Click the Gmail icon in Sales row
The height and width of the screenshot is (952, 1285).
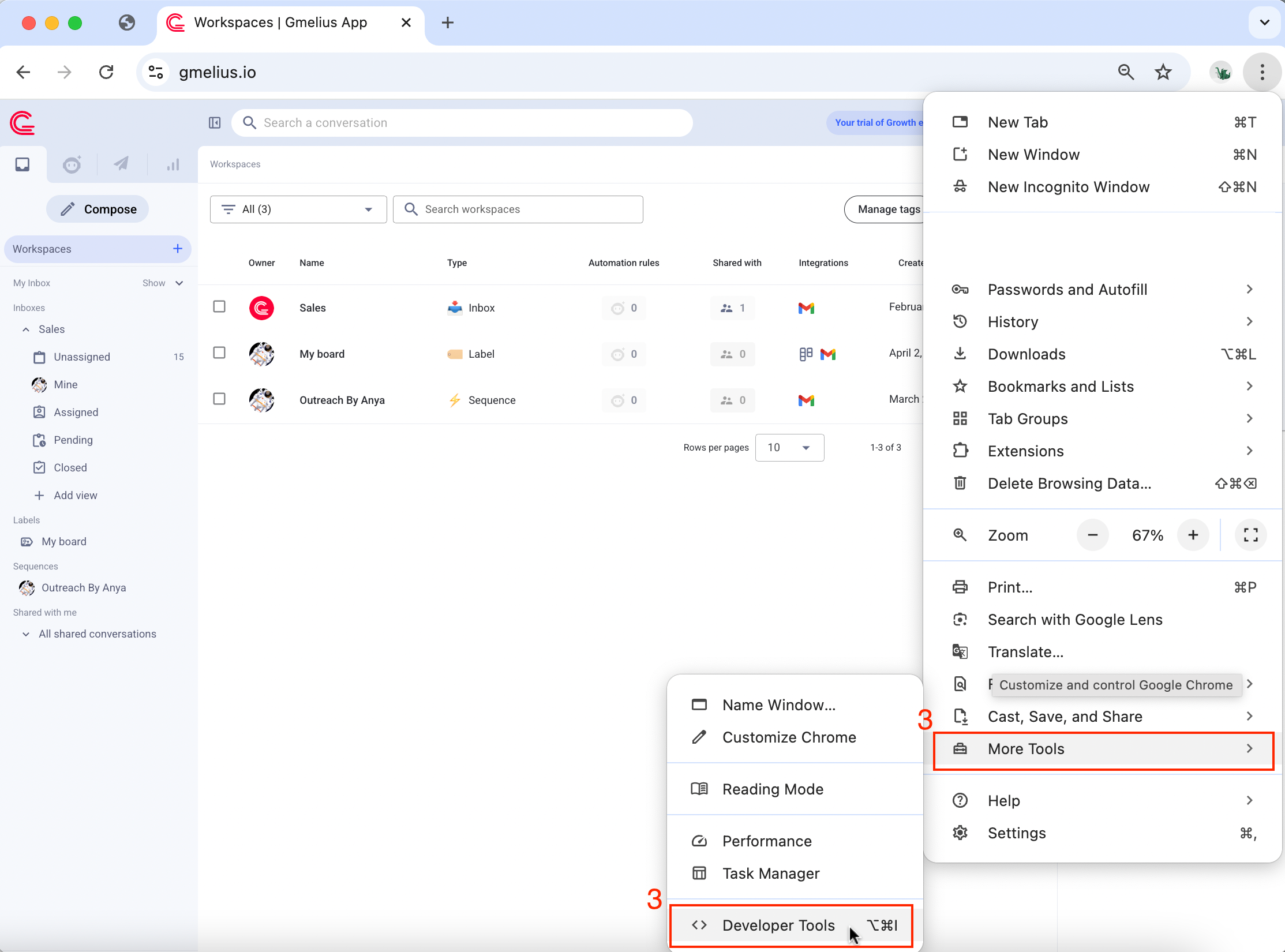[806, 308]
